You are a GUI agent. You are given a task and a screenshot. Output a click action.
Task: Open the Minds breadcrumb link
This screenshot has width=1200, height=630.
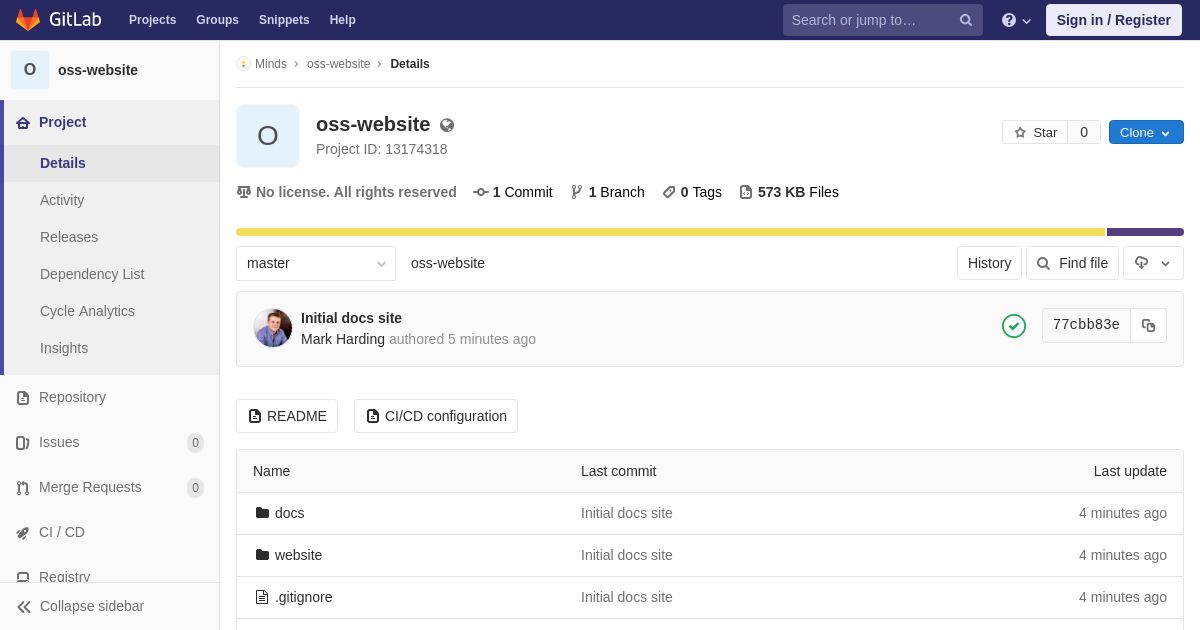(x=271, y=64)
